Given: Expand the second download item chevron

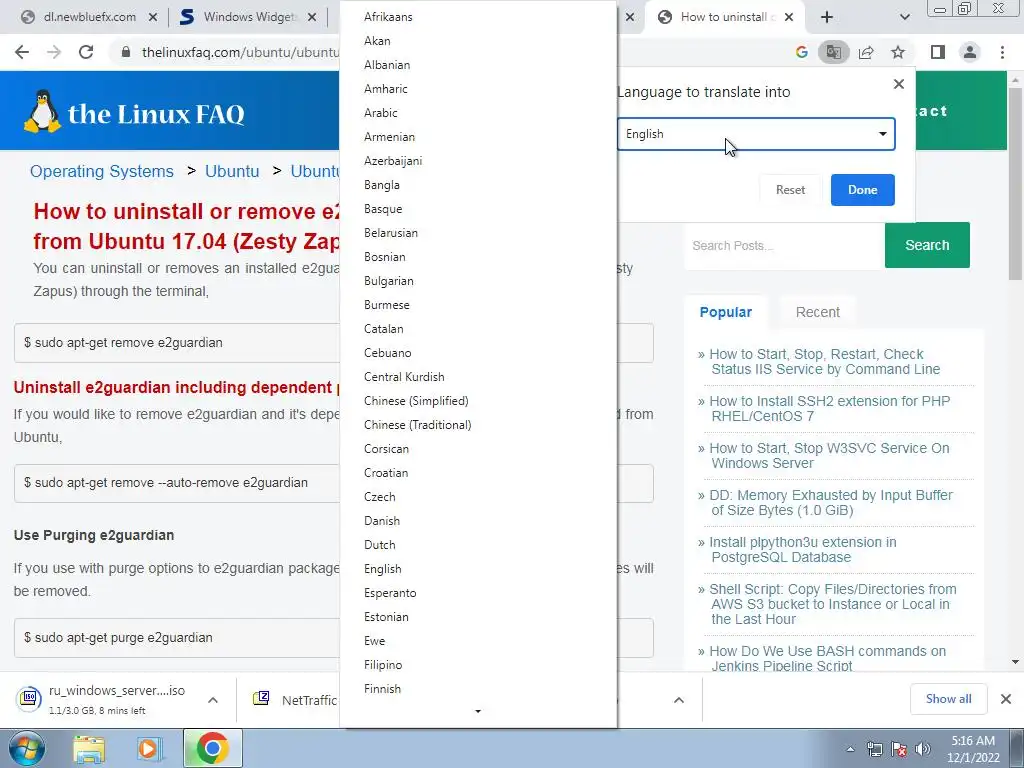Looking at the screenshot, I should (679, 700).
